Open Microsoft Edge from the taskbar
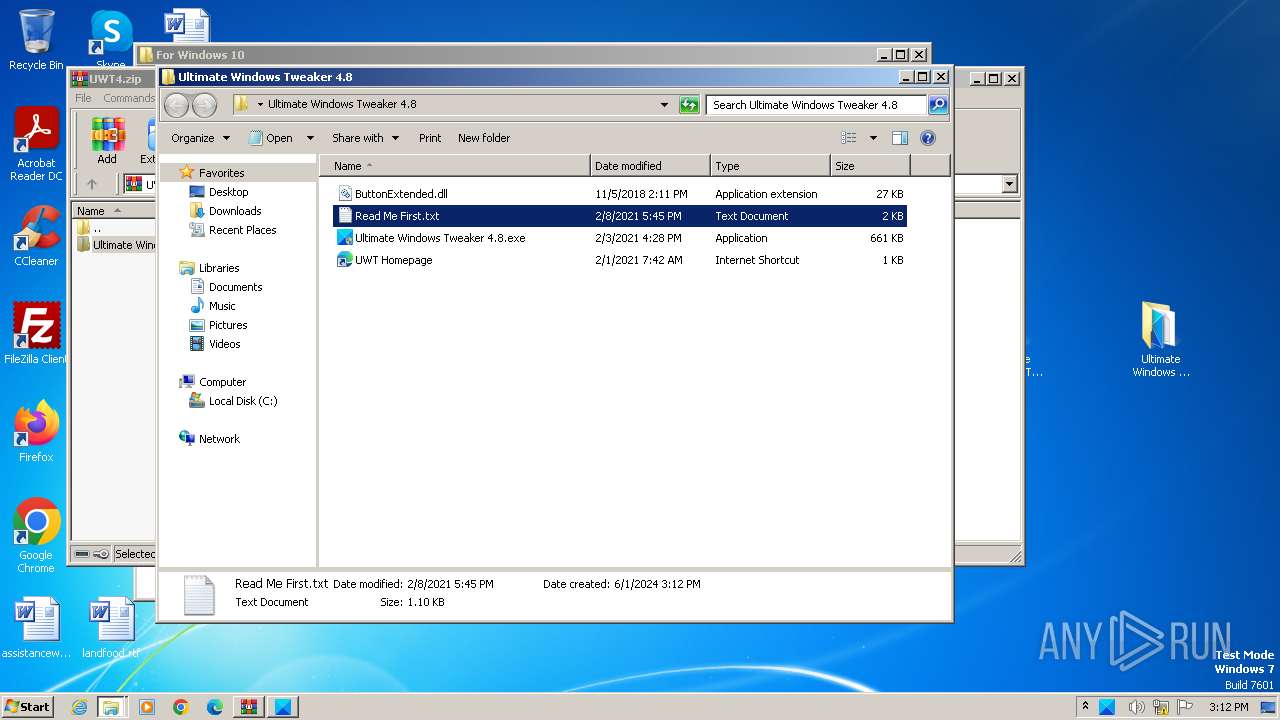The height and width of the screenshot is (720, 1280). pos(215,707)
